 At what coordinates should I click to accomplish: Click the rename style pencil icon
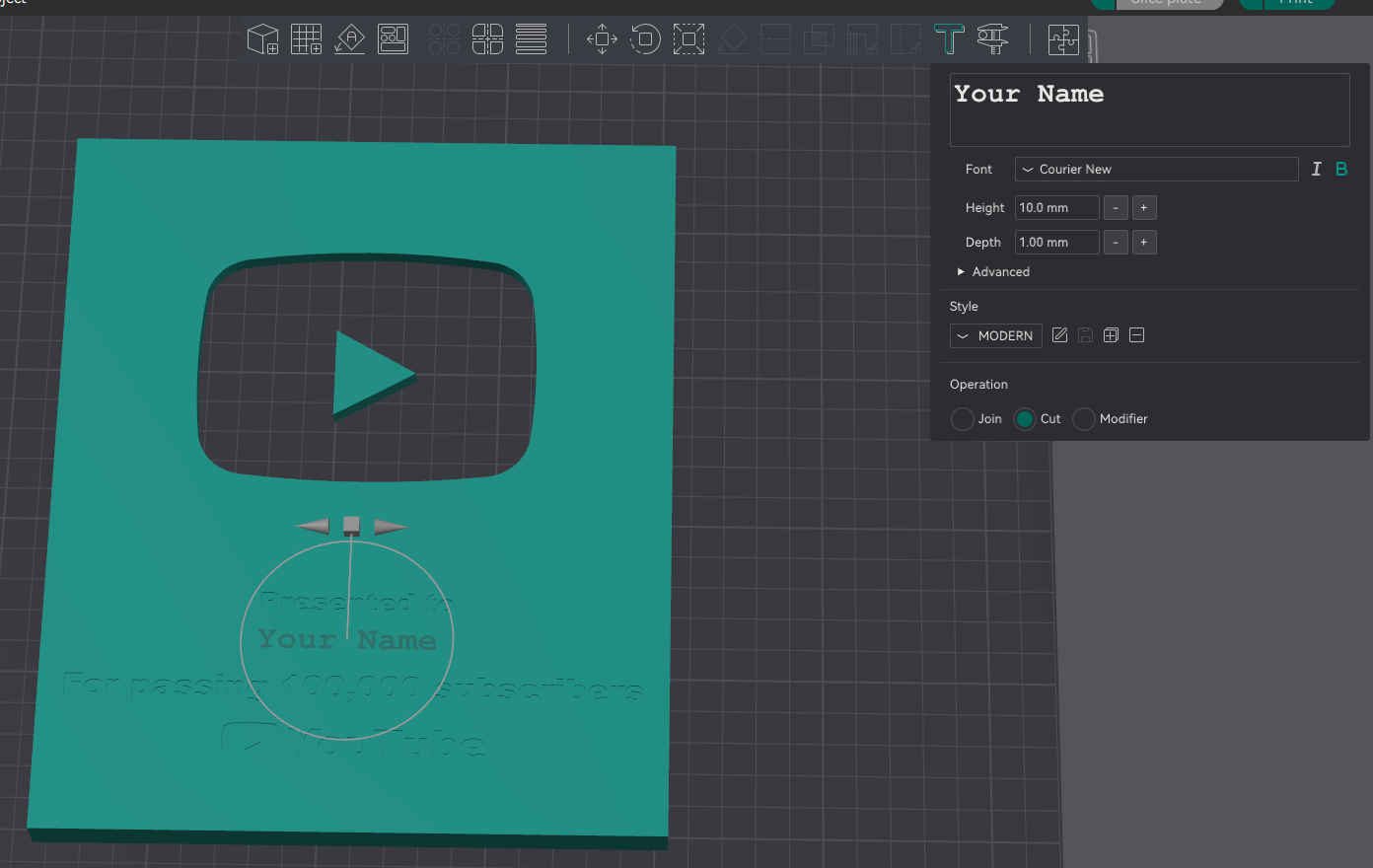(x=1060, y=335)
